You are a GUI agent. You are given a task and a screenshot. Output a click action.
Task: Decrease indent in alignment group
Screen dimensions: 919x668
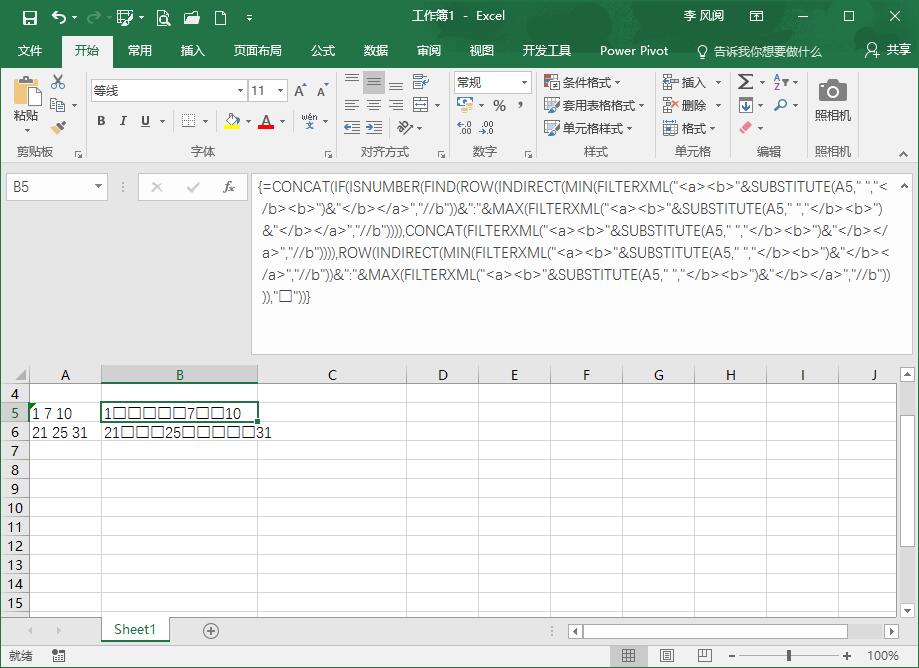click(352, 127)
